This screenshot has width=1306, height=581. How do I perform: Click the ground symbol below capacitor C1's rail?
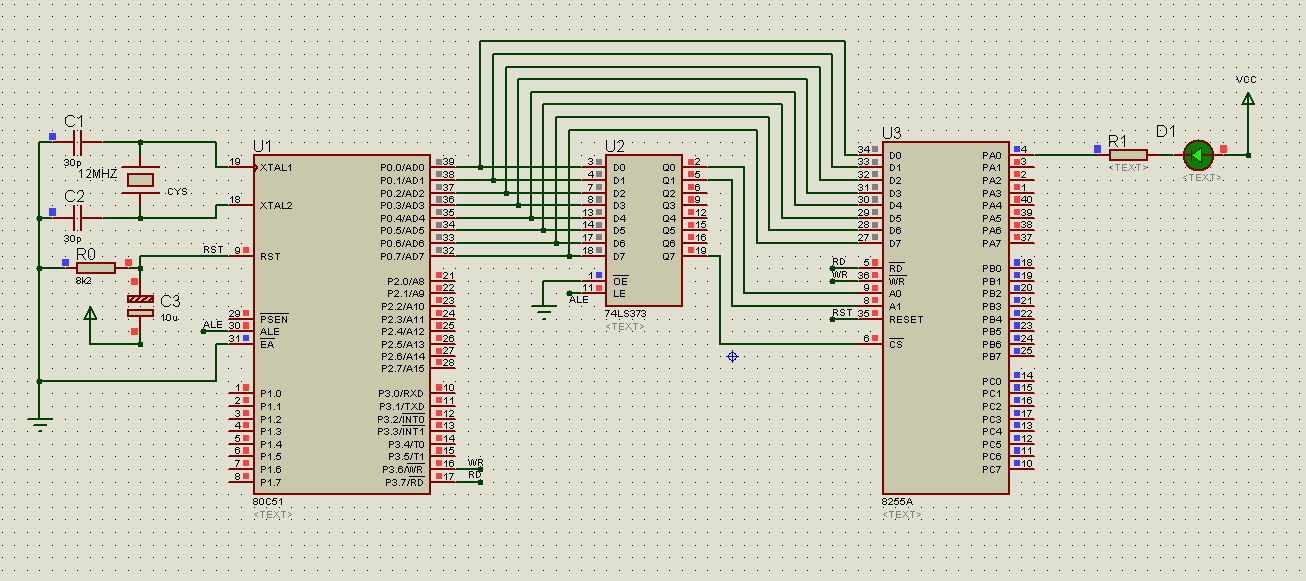[39, 423]
